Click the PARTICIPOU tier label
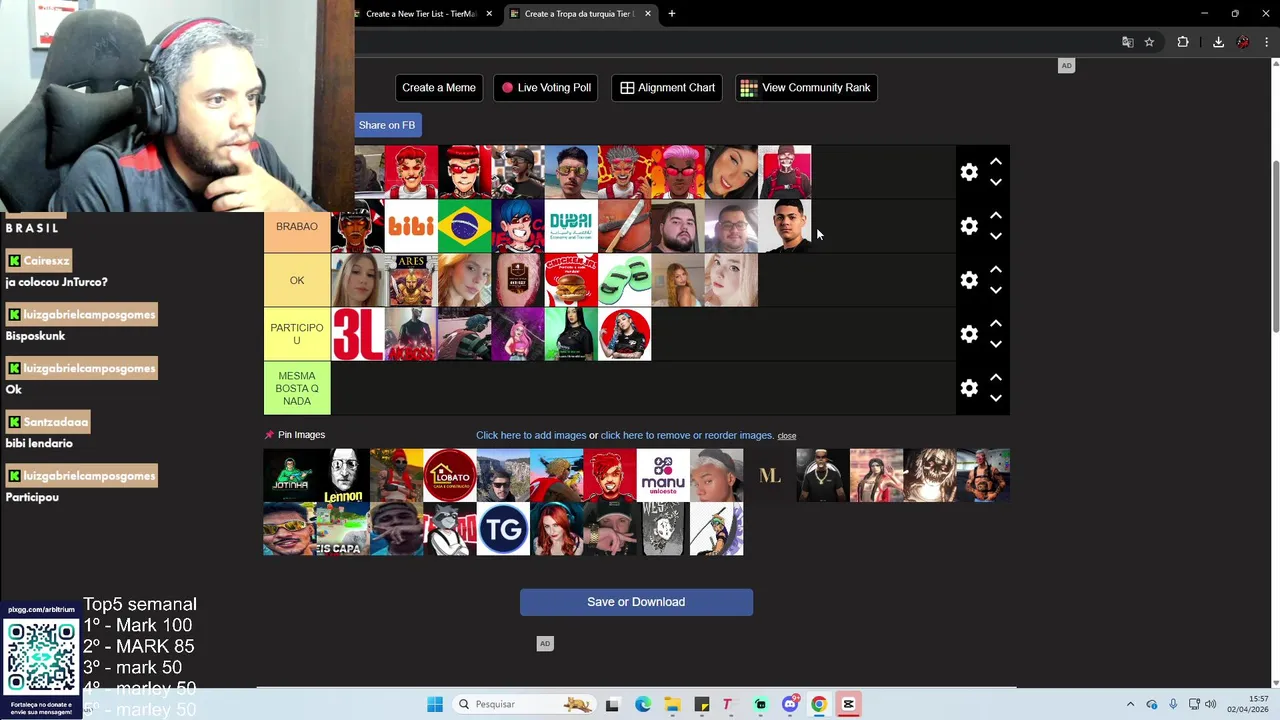The image size is (1280, 720). point(297,334)
